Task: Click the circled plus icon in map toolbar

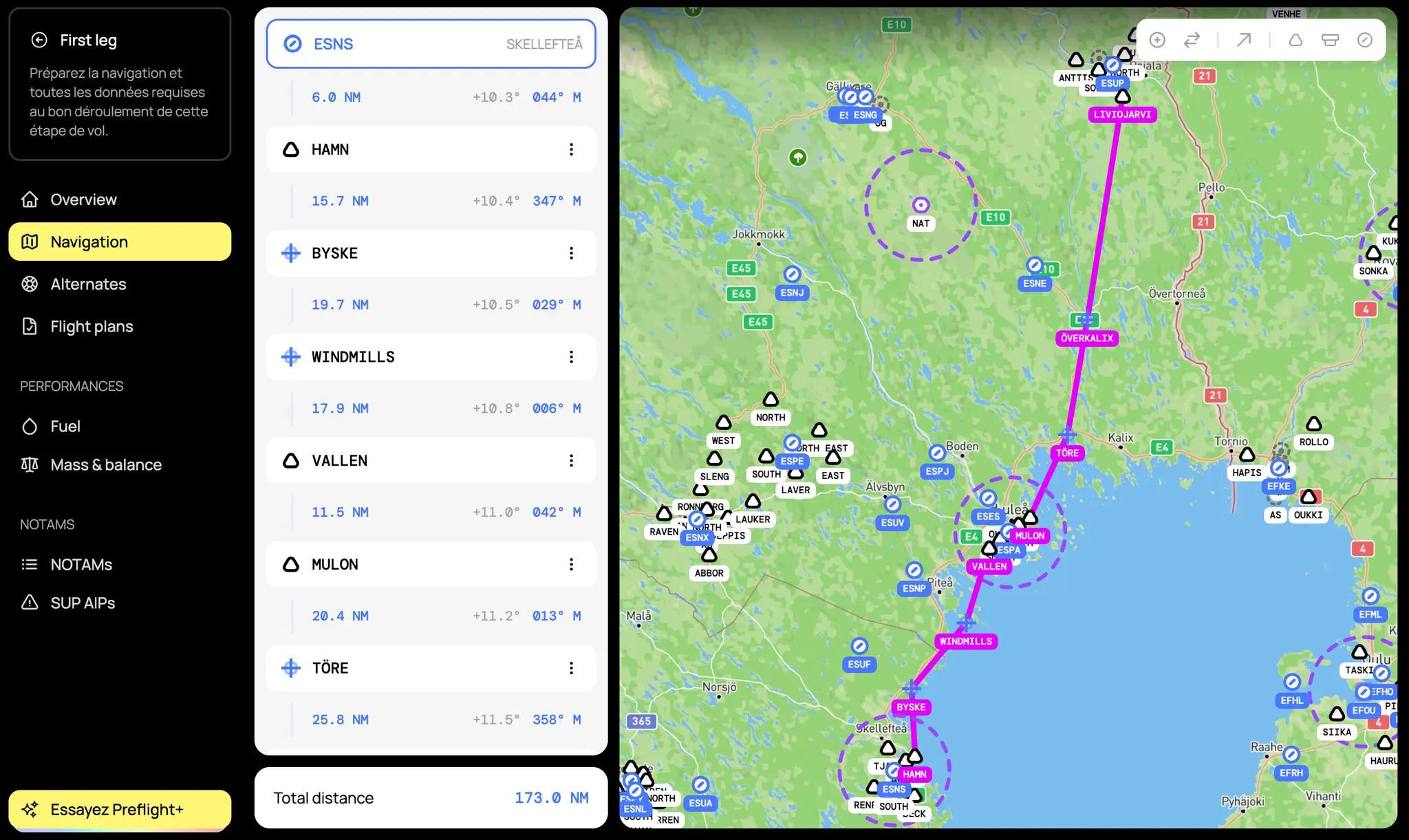Action: pos(1157,40)
